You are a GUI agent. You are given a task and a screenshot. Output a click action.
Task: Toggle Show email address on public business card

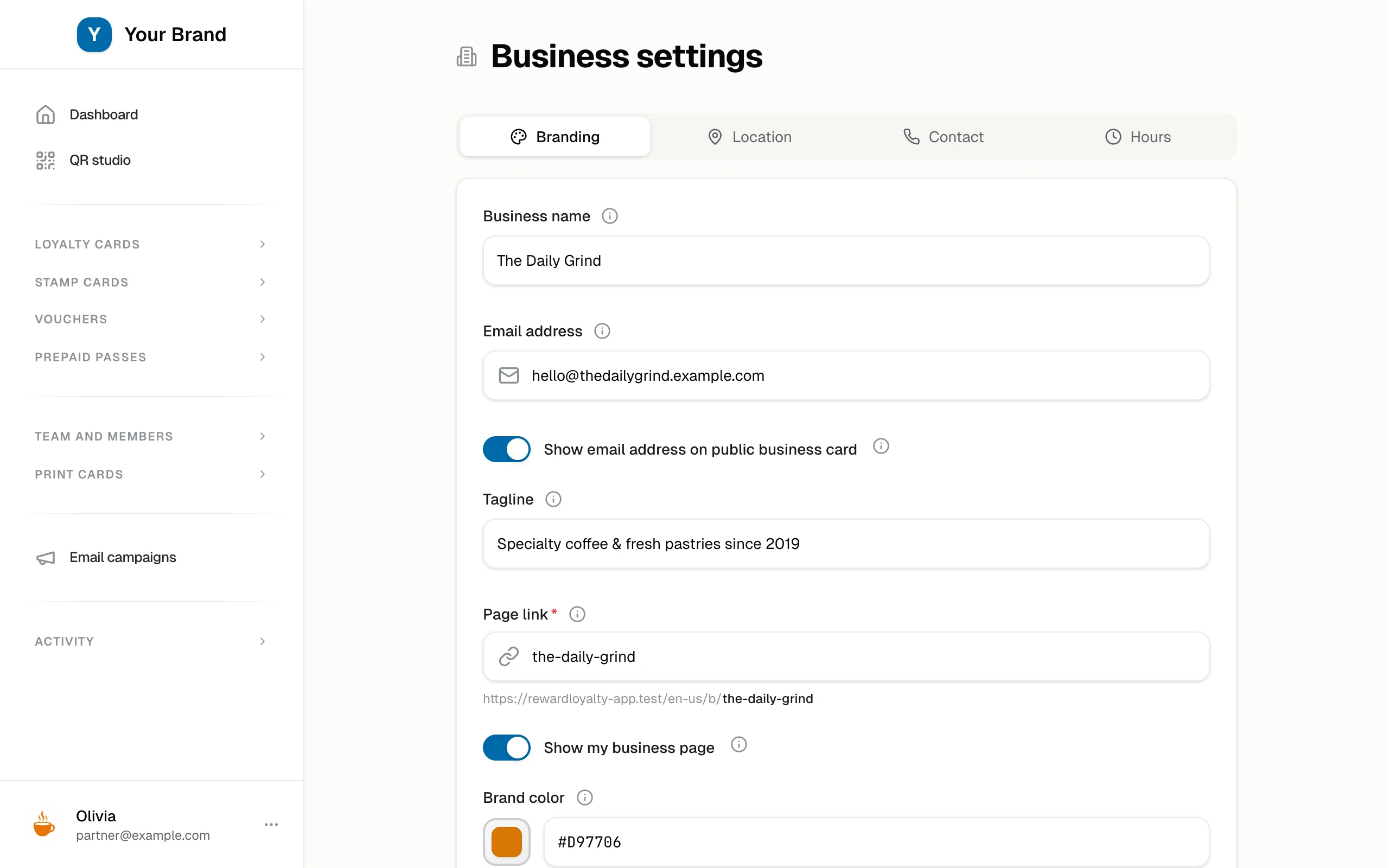tap(506, 449)
